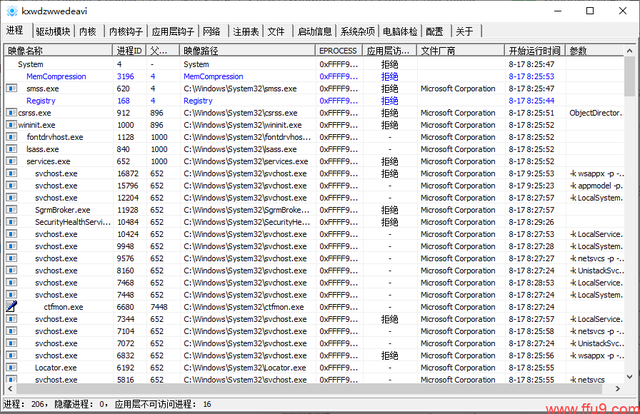640x414 pixels.
Task: Click the services.exe process icon
Action: 12,161
